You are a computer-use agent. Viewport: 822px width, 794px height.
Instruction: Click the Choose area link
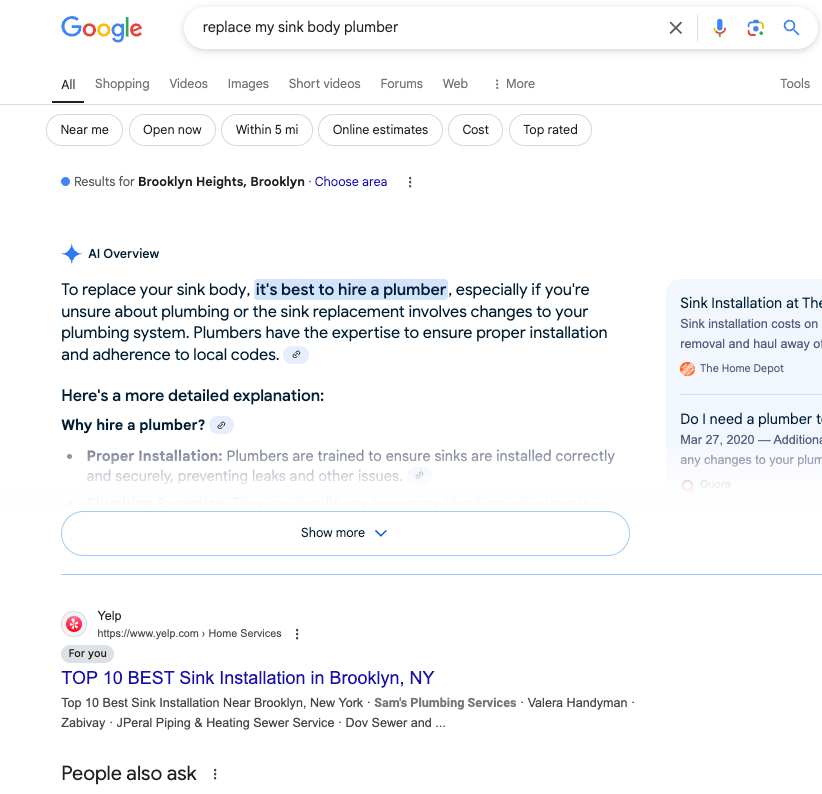coord(351,182)
